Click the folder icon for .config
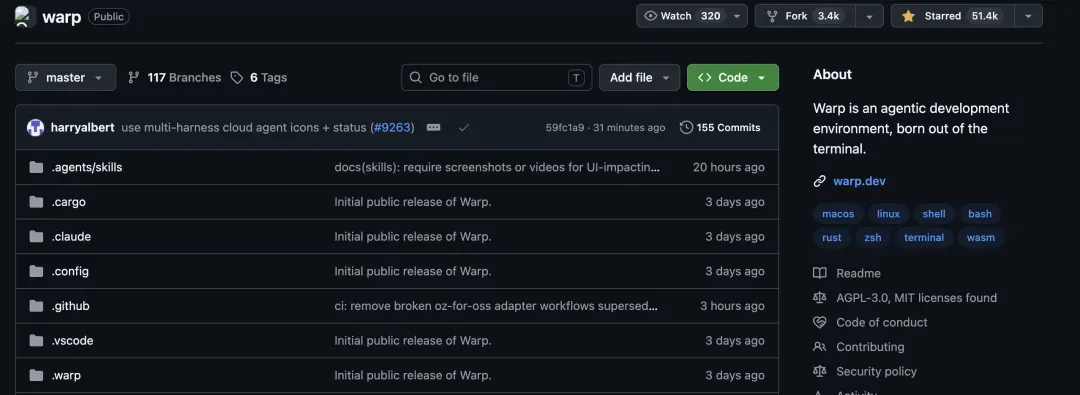Viewport: 1080px width, 395px height. (x=37, y=271)
